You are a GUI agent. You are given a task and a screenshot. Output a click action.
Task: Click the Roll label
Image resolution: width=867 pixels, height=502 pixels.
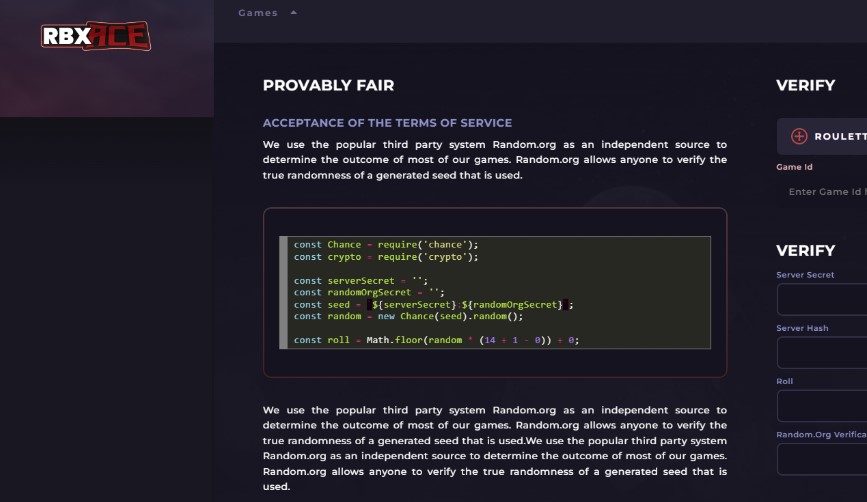point(785,381)
